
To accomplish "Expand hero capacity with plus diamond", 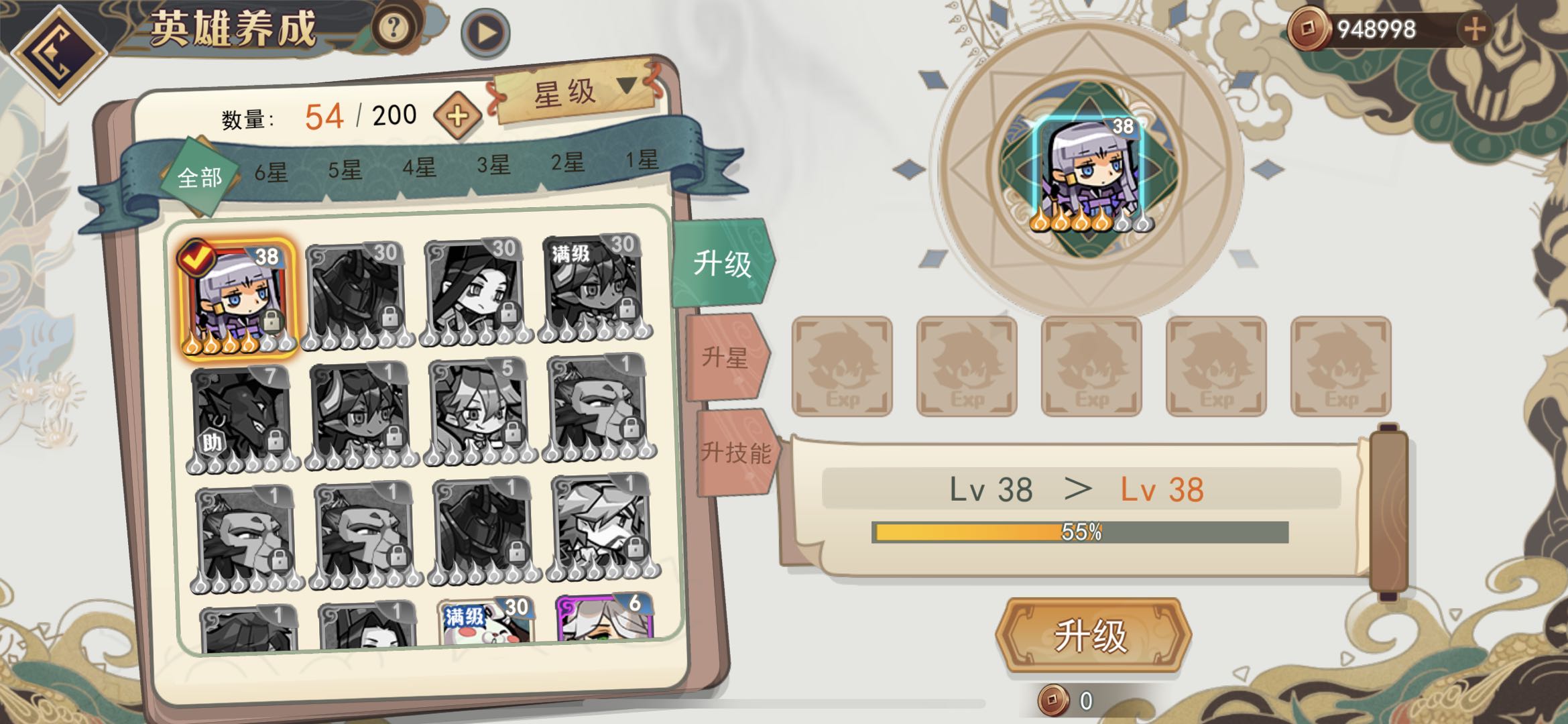I will [457, 116].
